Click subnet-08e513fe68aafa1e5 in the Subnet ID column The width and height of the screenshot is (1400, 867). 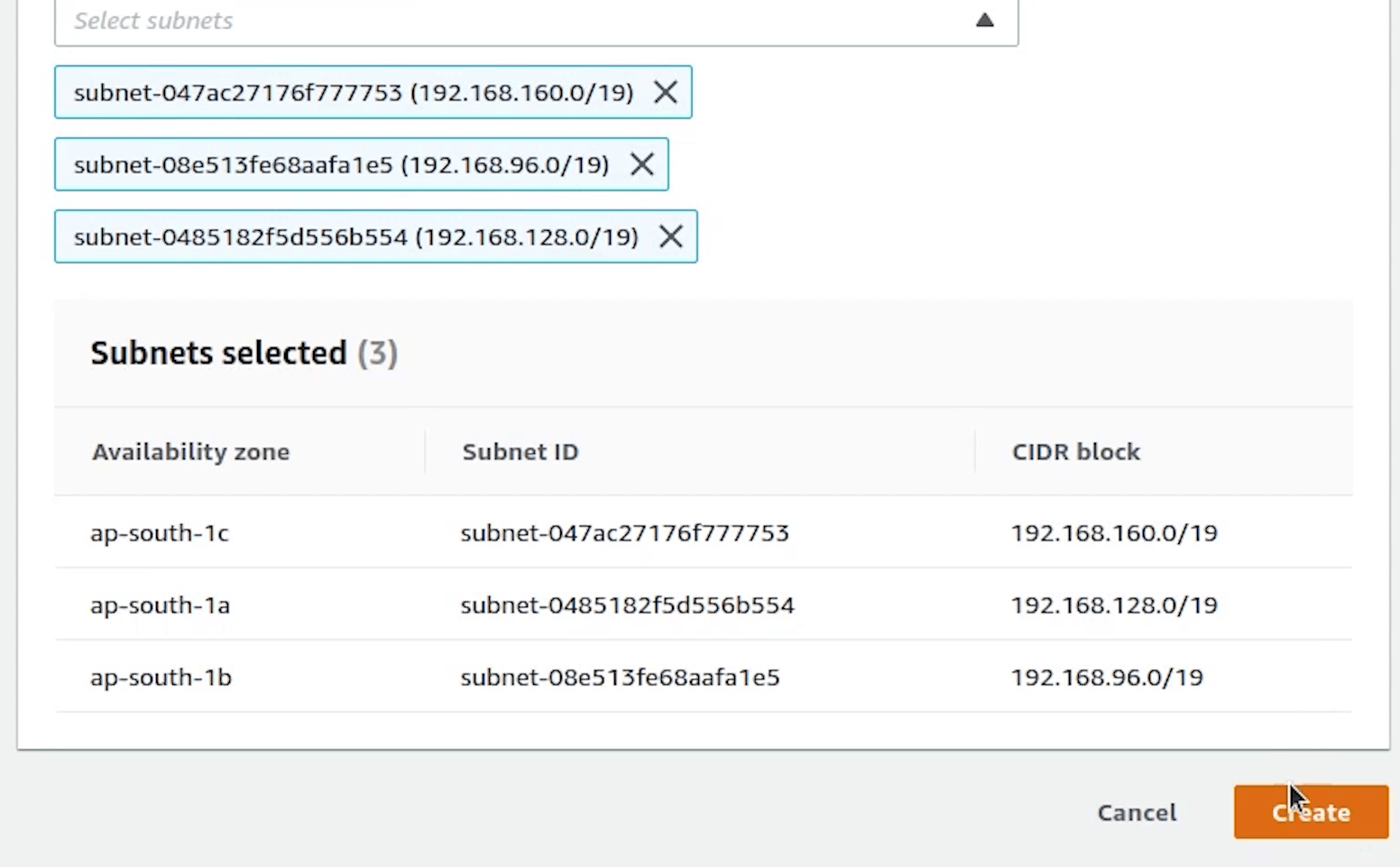[620, 677]
